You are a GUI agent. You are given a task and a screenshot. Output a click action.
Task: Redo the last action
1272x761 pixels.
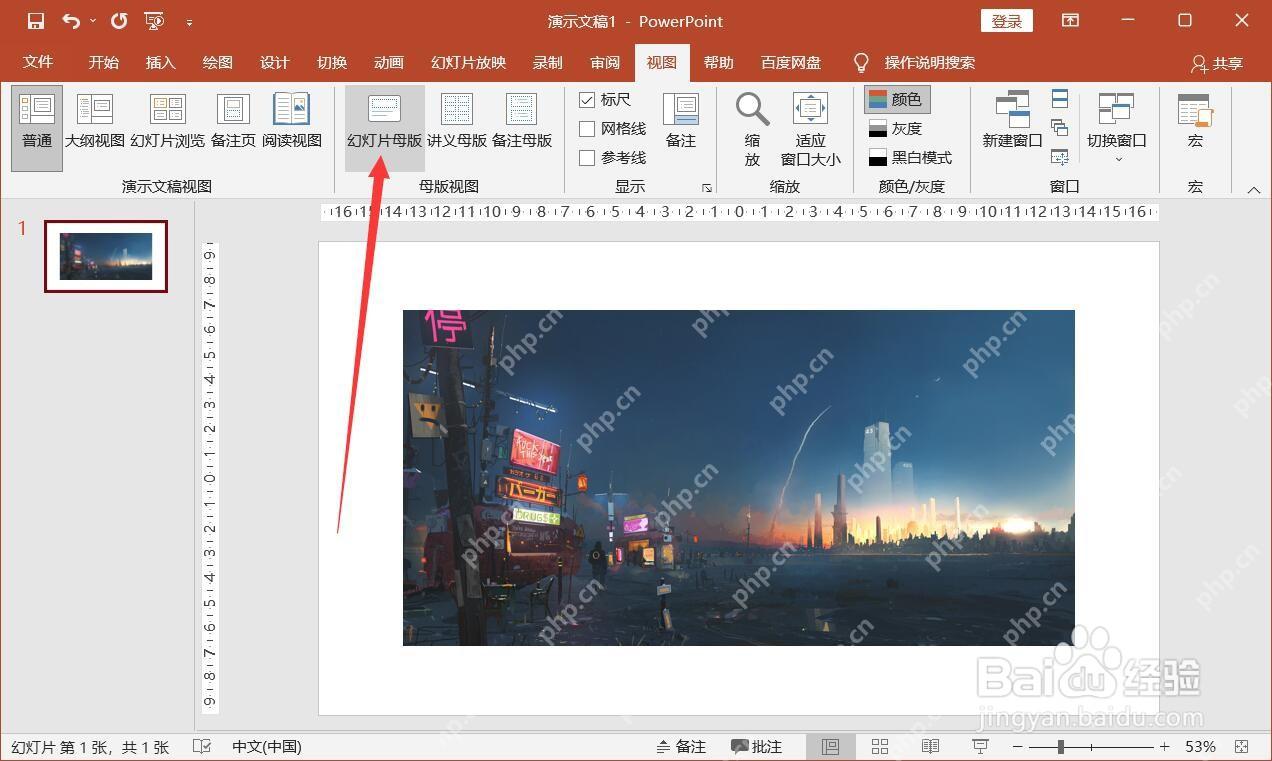click(x=119, y=20)
